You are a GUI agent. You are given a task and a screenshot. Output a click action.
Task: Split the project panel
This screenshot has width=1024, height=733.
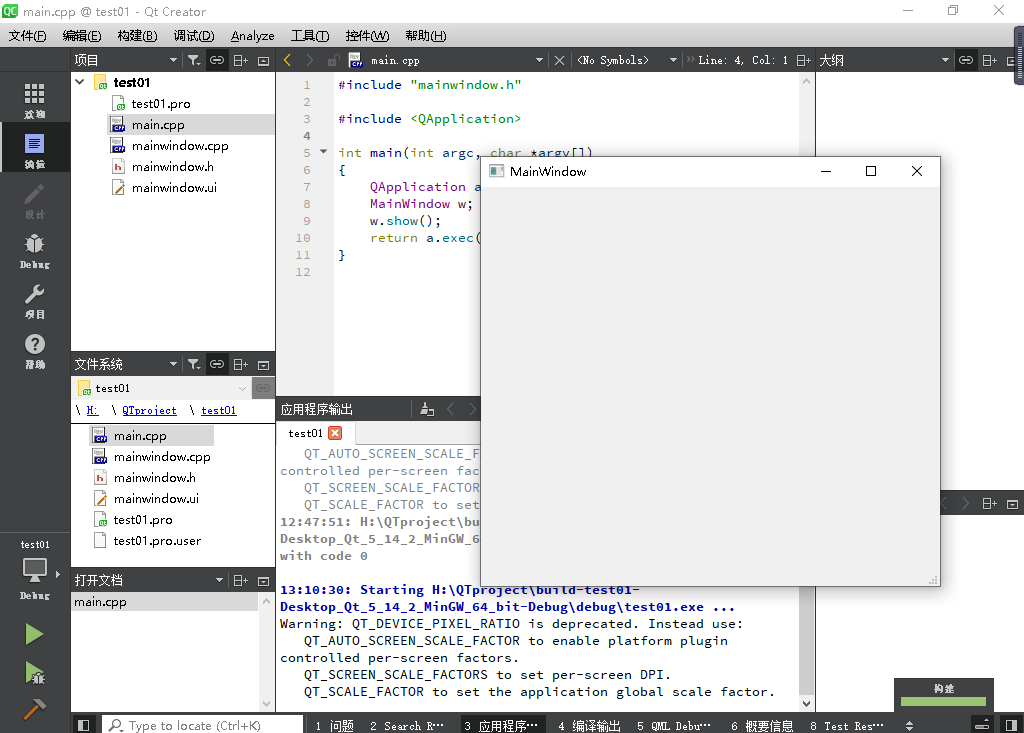pyautogui.click(x=240, y=60)
